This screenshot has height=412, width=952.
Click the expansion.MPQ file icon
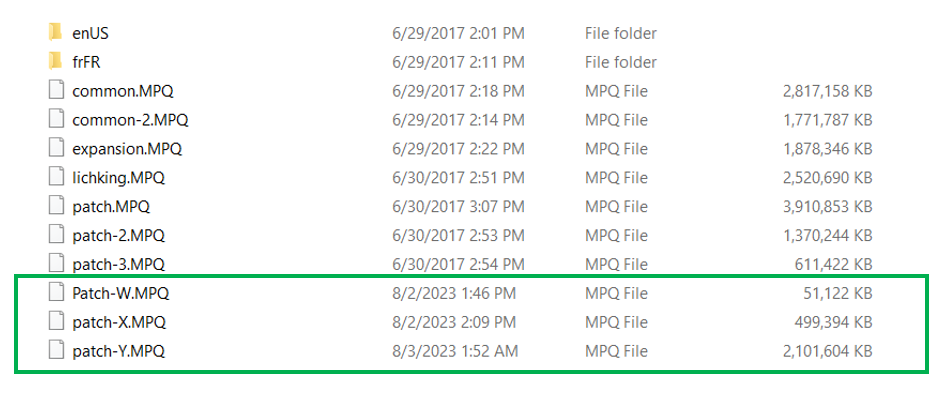(x=55, y=149)
